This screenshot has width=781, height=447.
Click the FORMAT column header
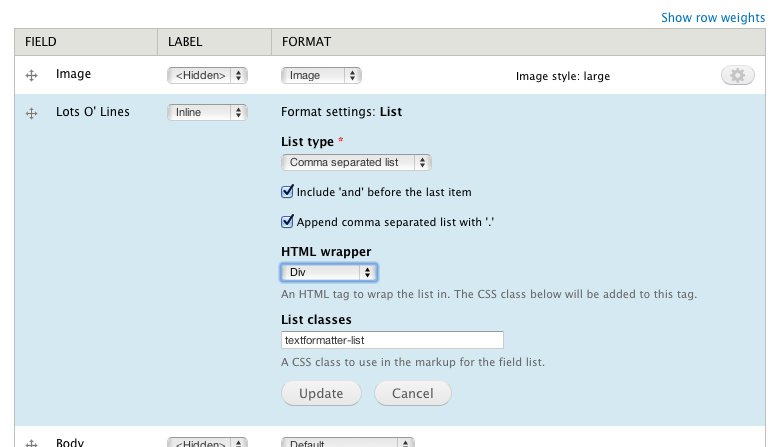click(x=307, y=42)
